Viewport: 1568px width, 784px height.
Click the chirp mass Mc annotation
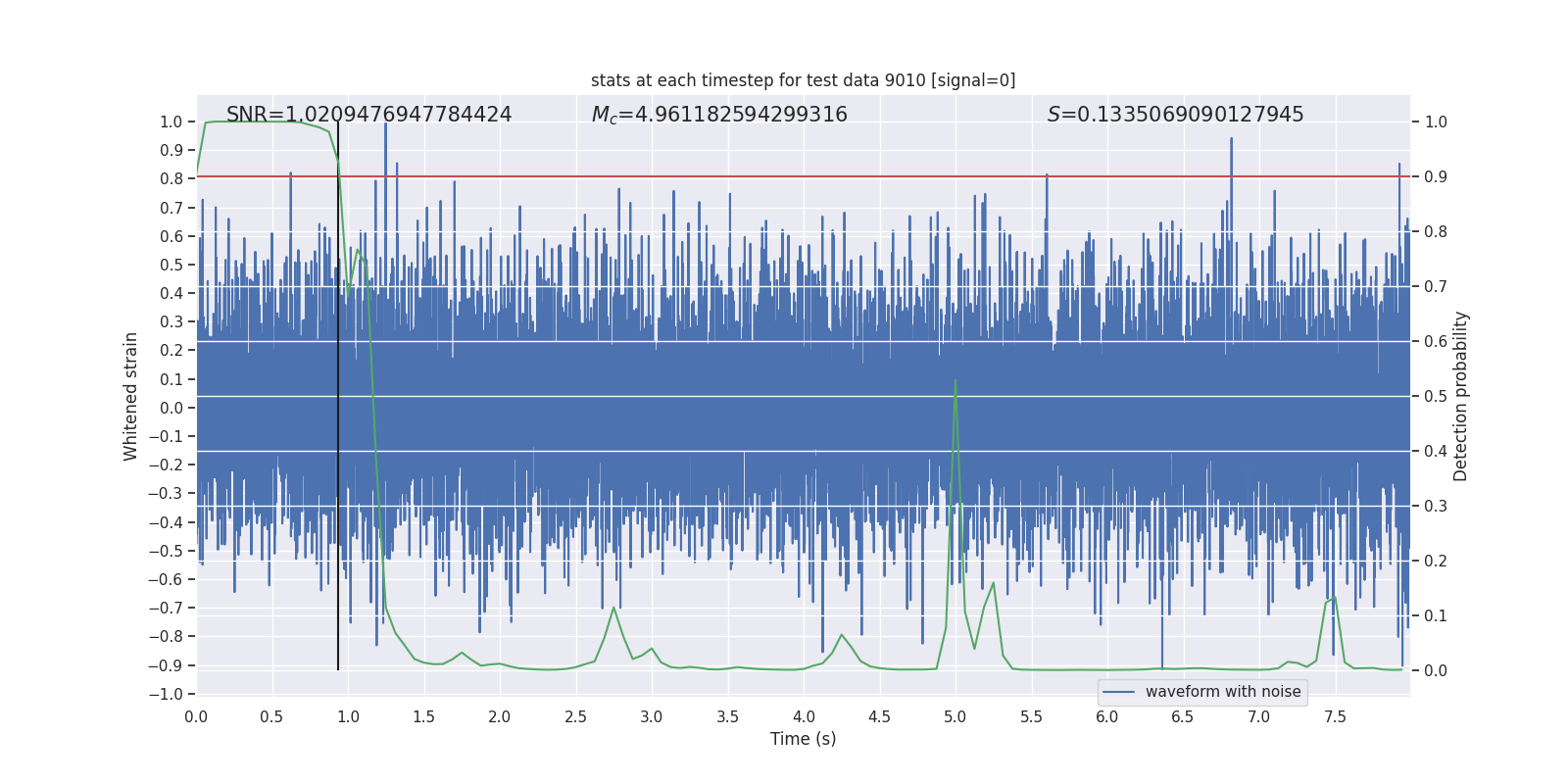718,115
